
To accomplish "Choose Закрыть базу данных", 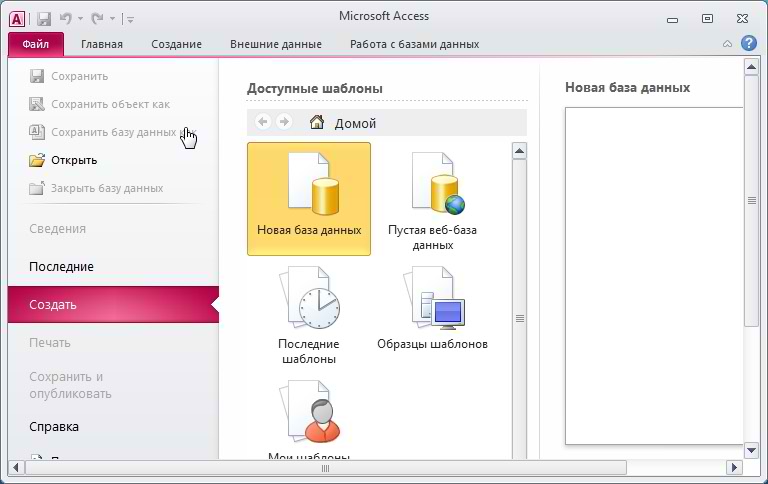I will (x=96, y=188).
